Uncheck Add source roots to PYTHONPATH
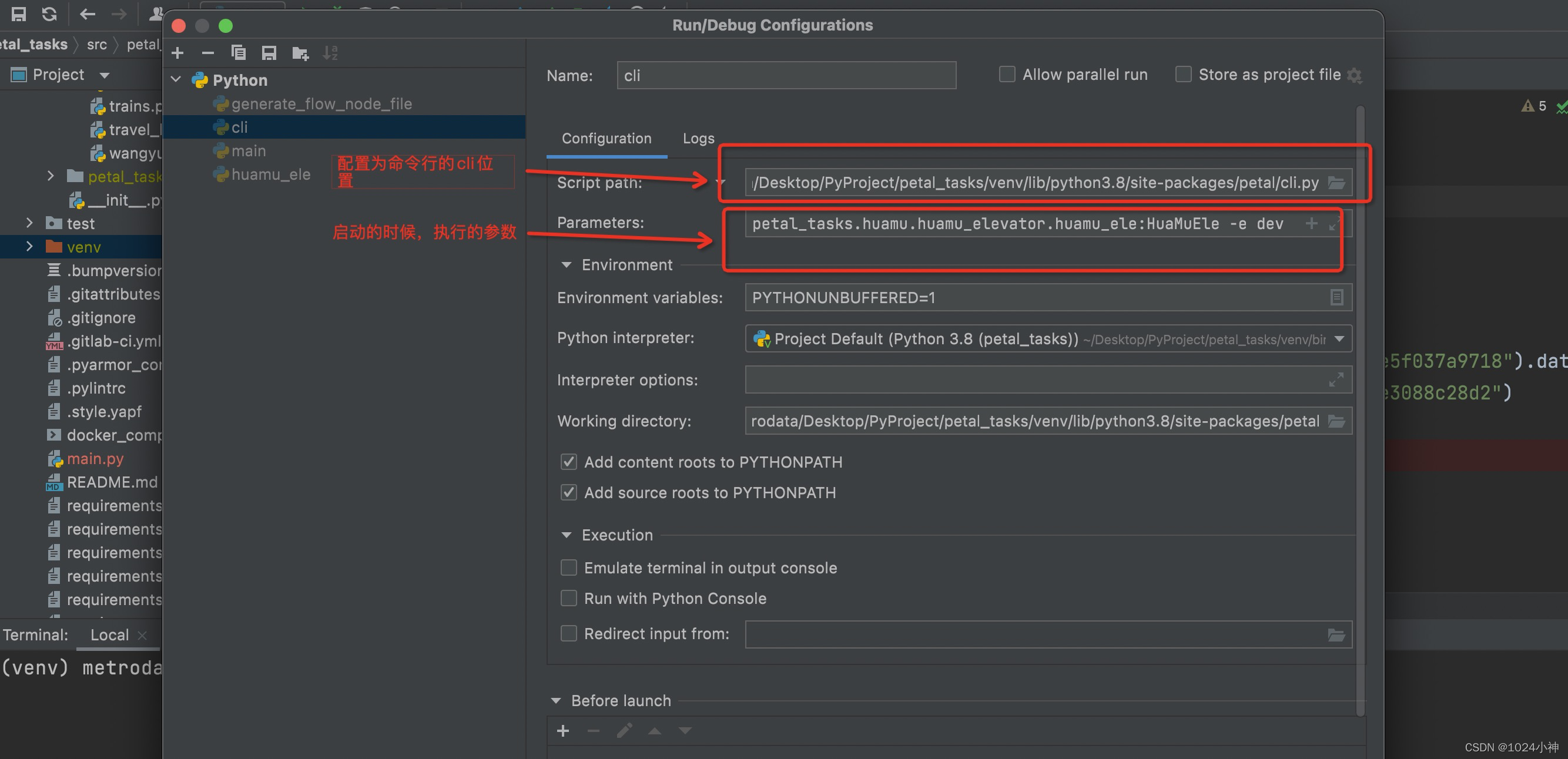This screenshot has width=1568, height=759. click(x=568, y=492)
